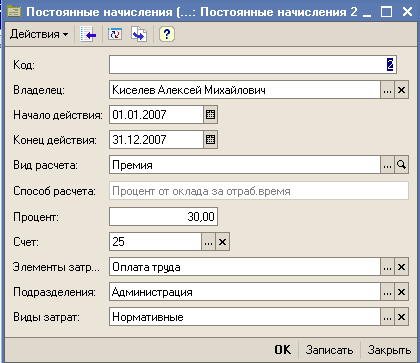Close the window using title bar X
This screenshot has width=420, height=363.
[407, 12]
